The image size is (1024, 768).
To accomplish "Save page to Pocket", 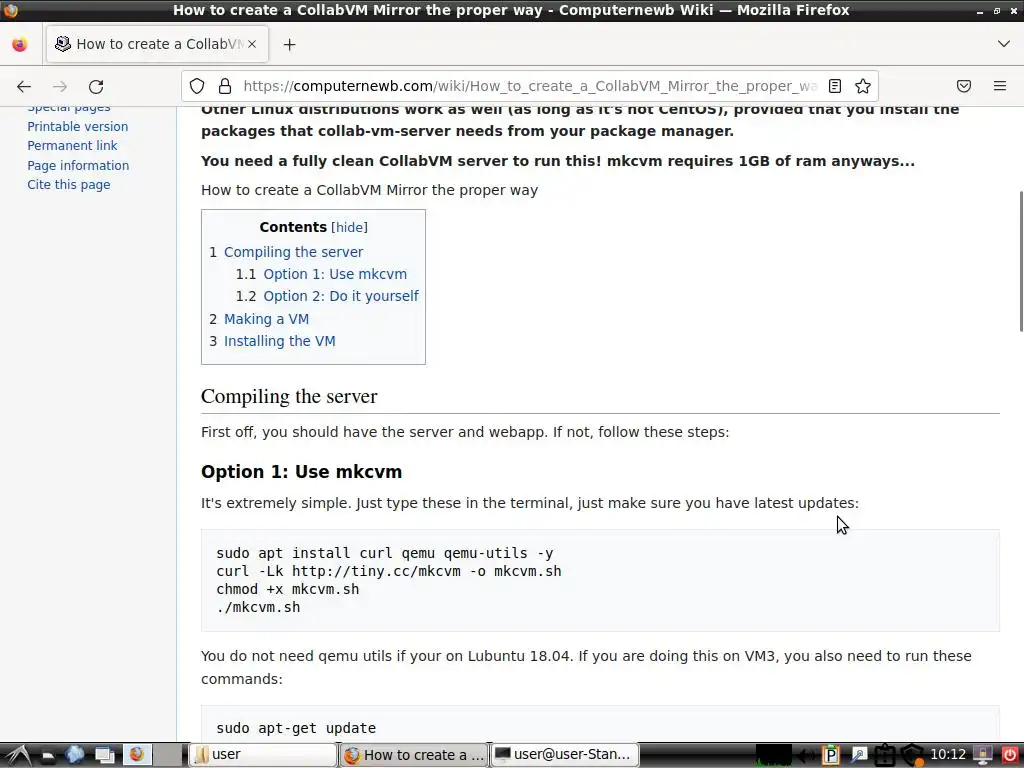I will point(964,86).
